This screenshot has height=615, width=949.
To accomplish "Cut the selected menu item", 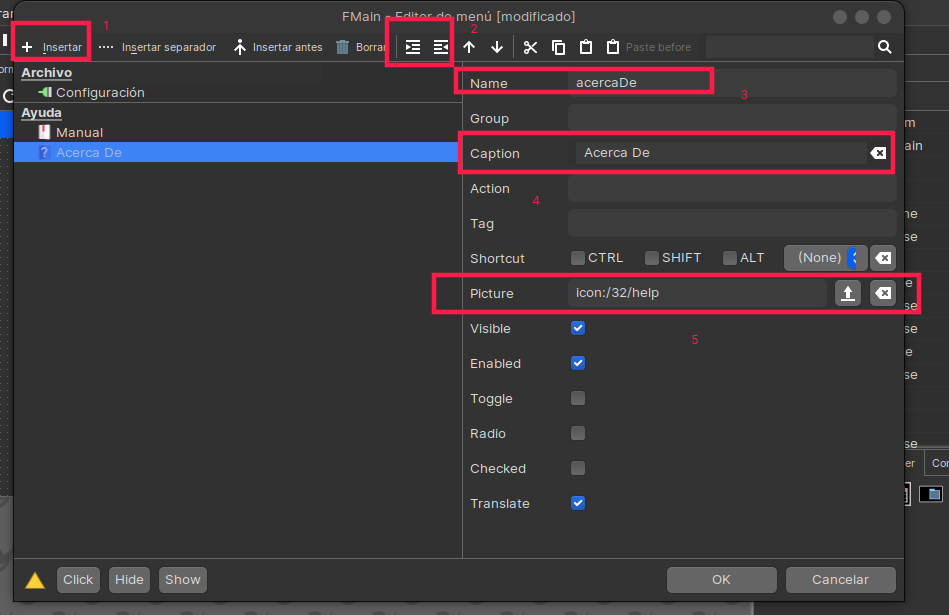I will tap(531, 47).
